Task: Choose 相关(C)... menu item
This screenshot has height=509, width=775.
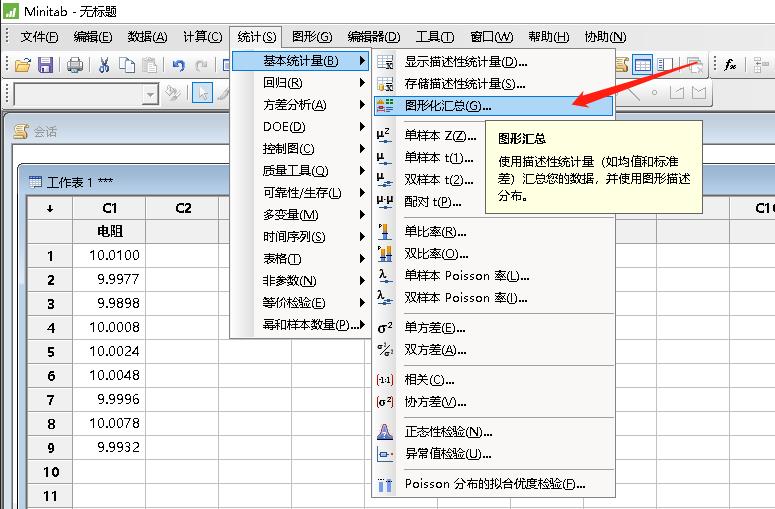Action: pos(493,380)
